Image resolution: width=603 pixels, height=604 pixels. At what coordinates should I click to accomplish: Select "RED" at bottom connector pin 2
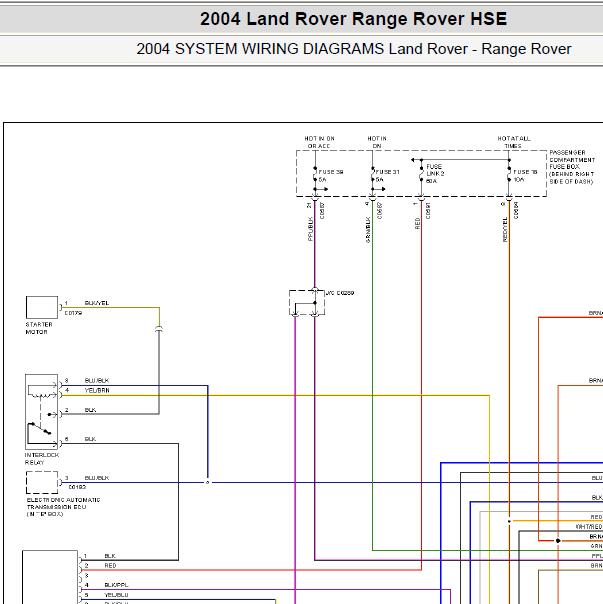pyautogui.click(x=110, y=566)
